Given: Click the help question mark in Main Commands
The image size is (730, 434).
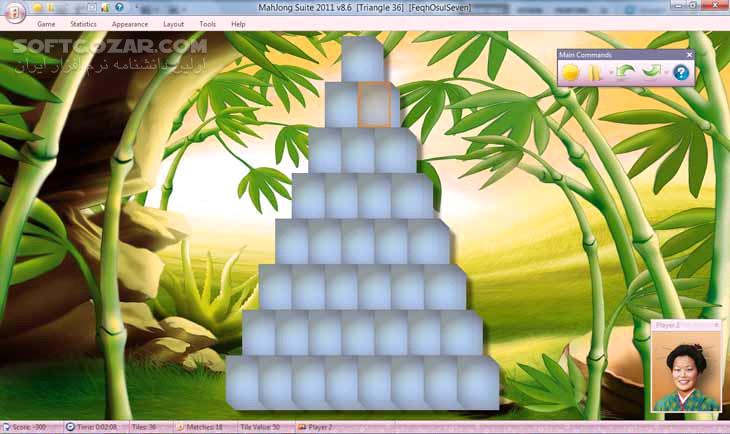Looking at the screenshot, I should coord(681,73).
